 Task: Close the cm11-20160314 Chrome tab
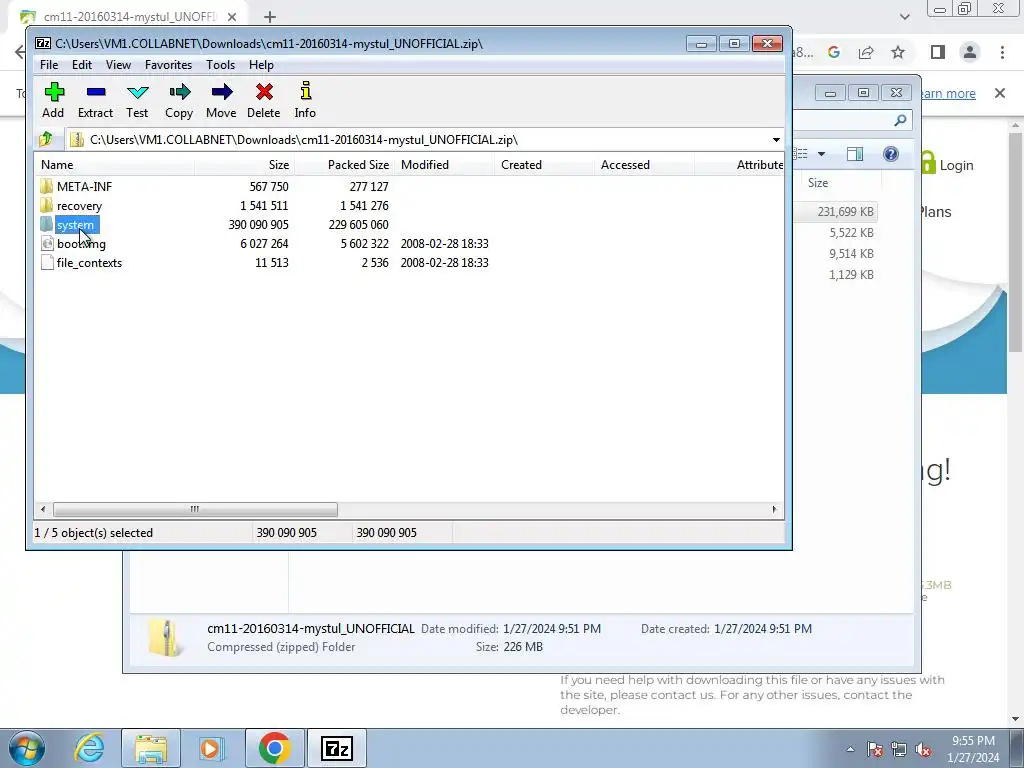click(x=232, y=17)
